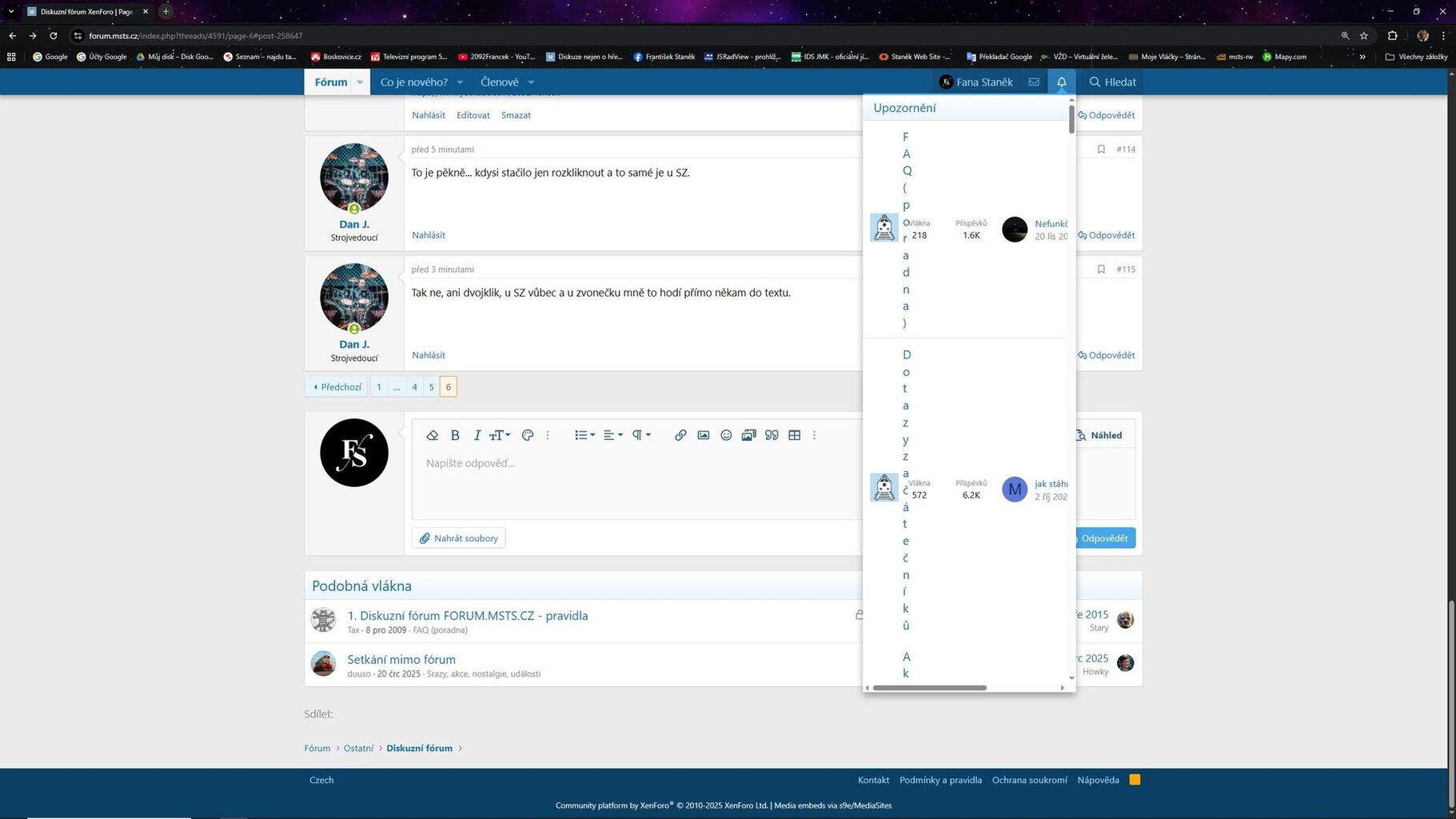Click the eraser remove formatting icon
This screenshot has height=819, width=1456.
pos(433,435)
